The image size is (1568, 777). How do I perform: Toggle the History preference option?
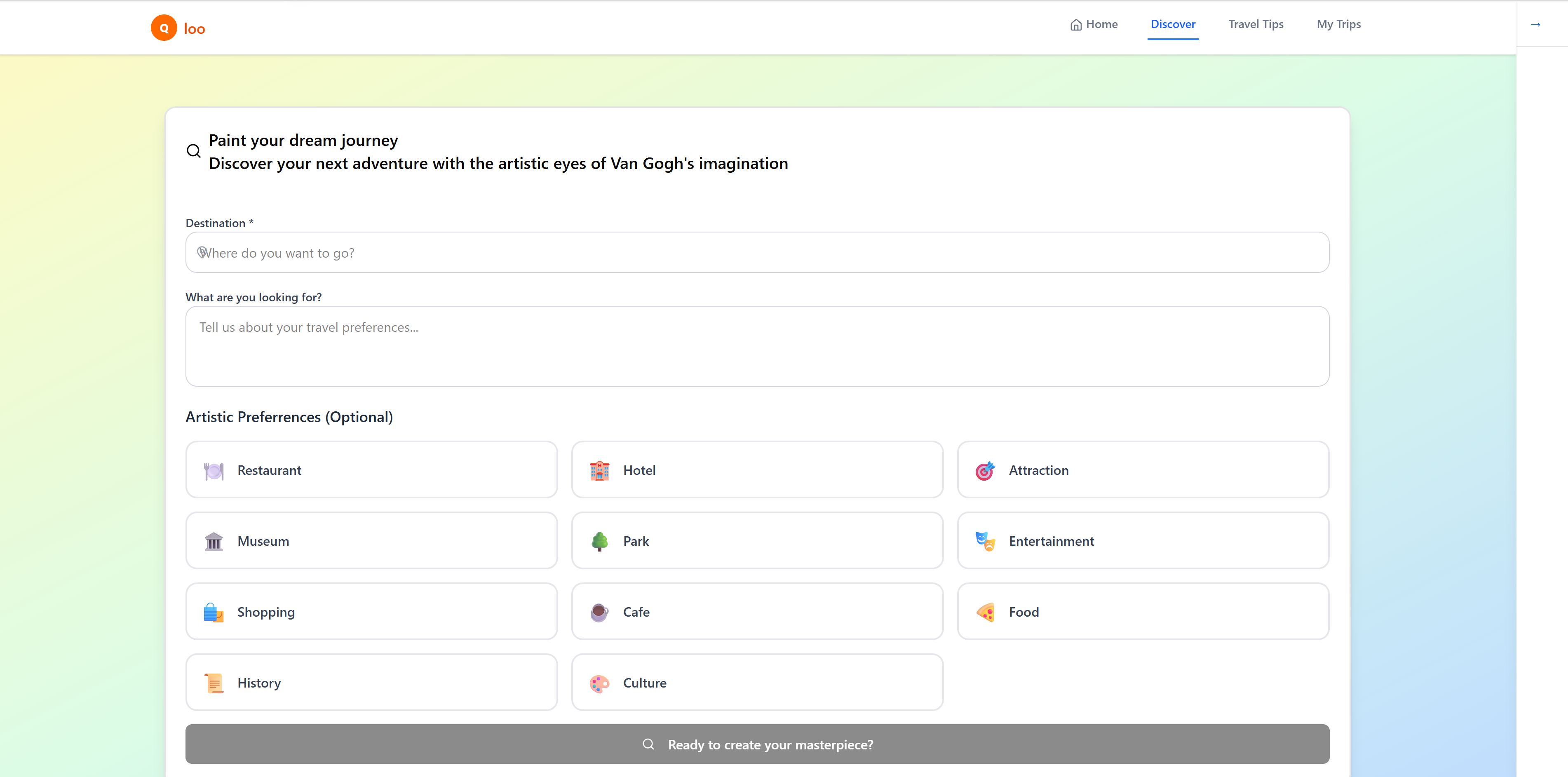[371, 683]
